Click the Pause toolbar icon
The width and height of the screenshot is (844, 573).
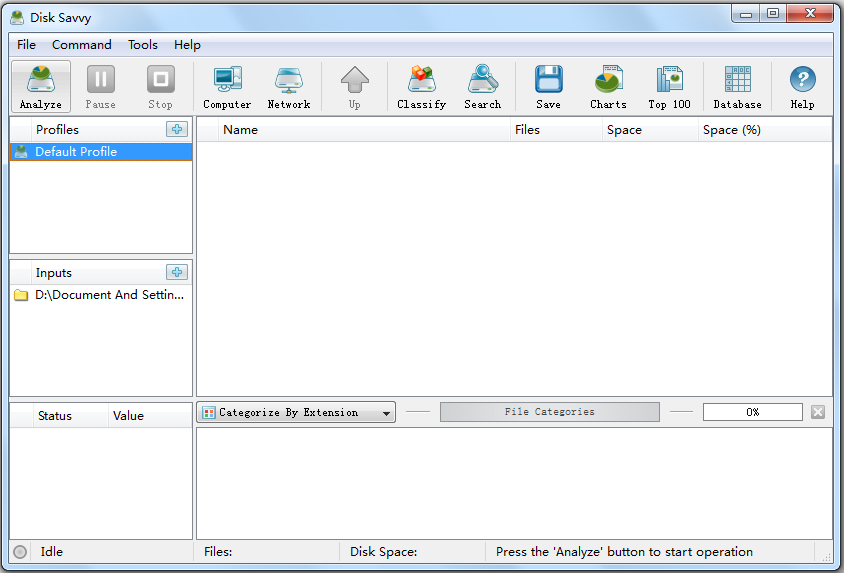101,86
